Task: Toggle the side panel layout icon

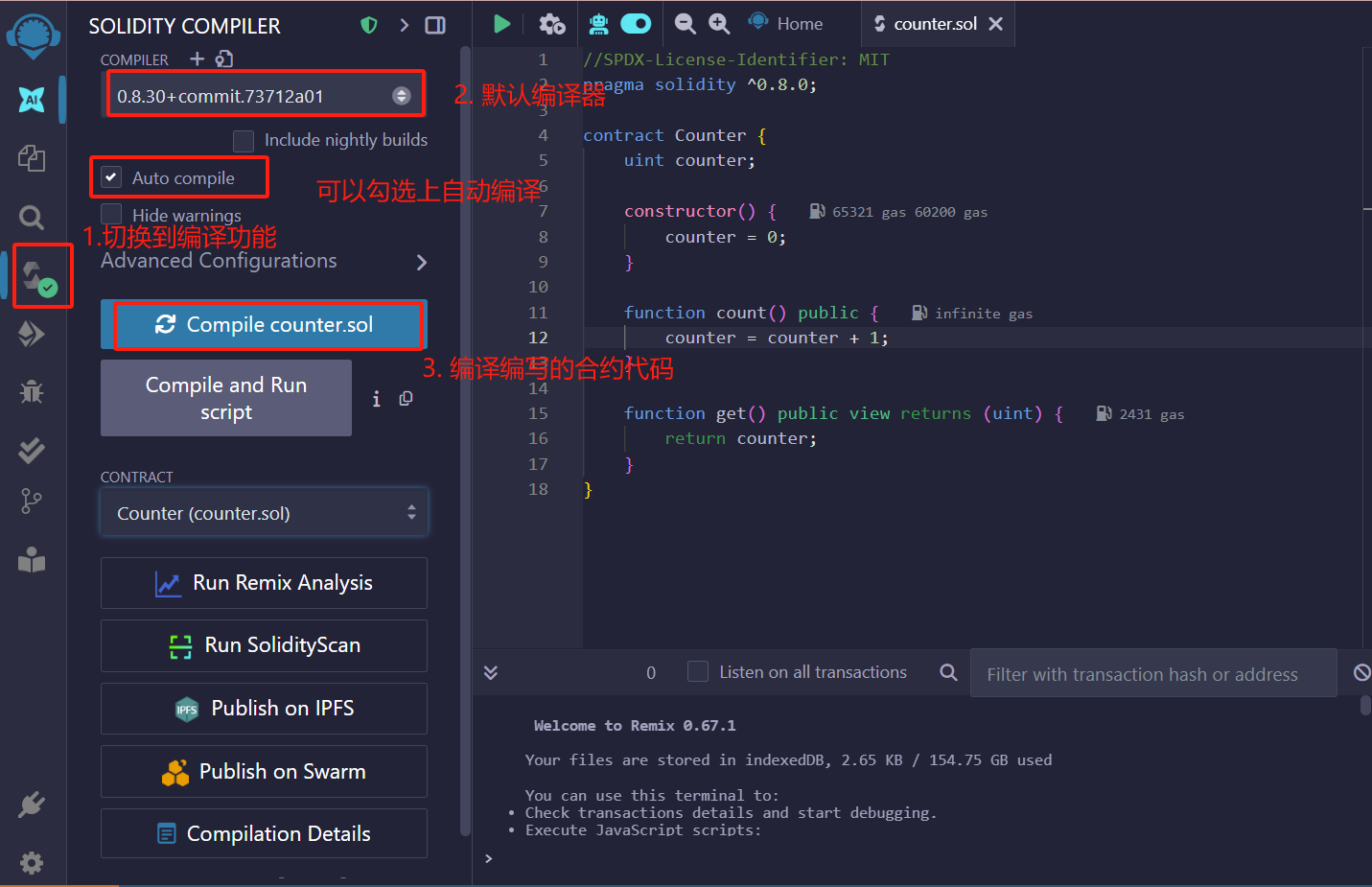Action: (x=435, y=25)
